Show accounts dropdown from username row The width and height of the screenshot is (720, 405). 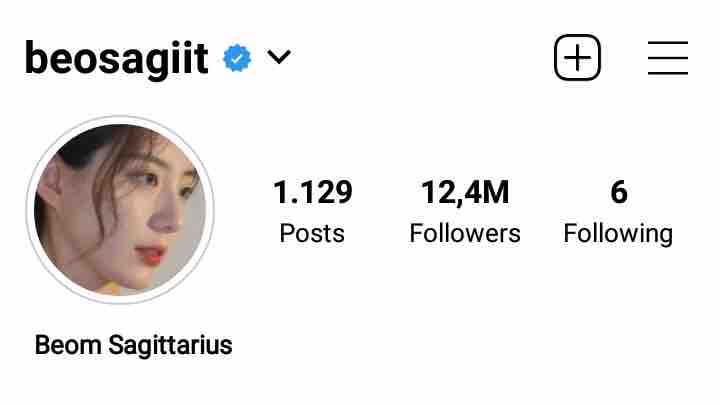coord(279,57)
